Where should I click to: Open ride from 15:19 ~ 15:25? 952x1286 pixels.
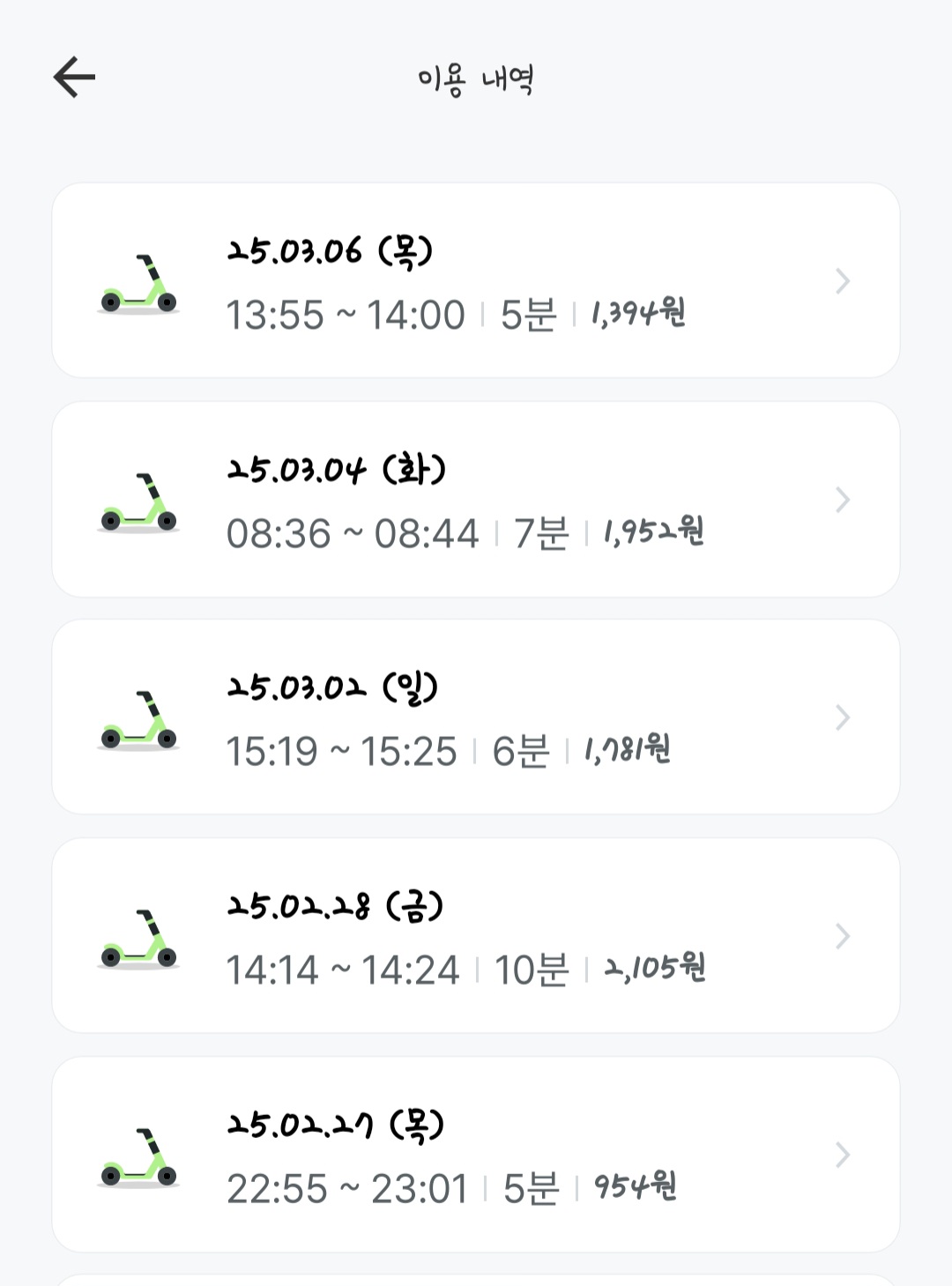(x=341, y=752)
